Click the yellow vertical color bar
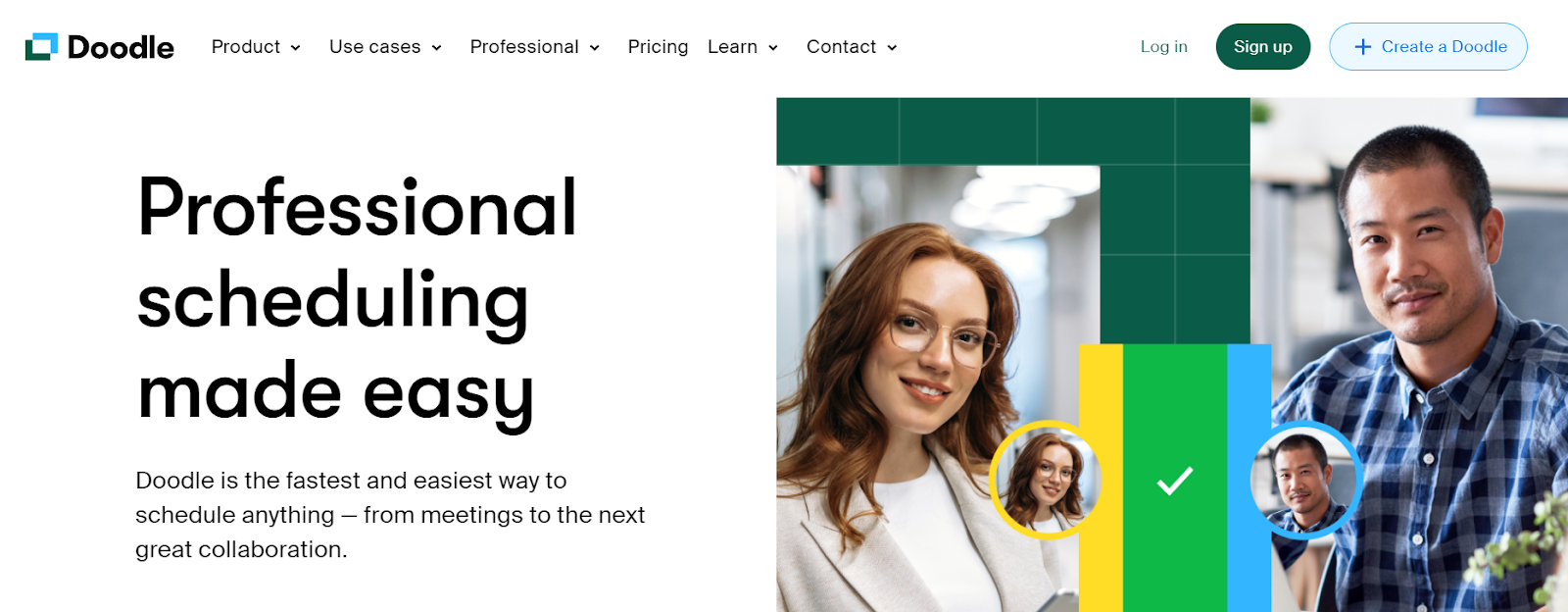 click(x=1101, y=478)
